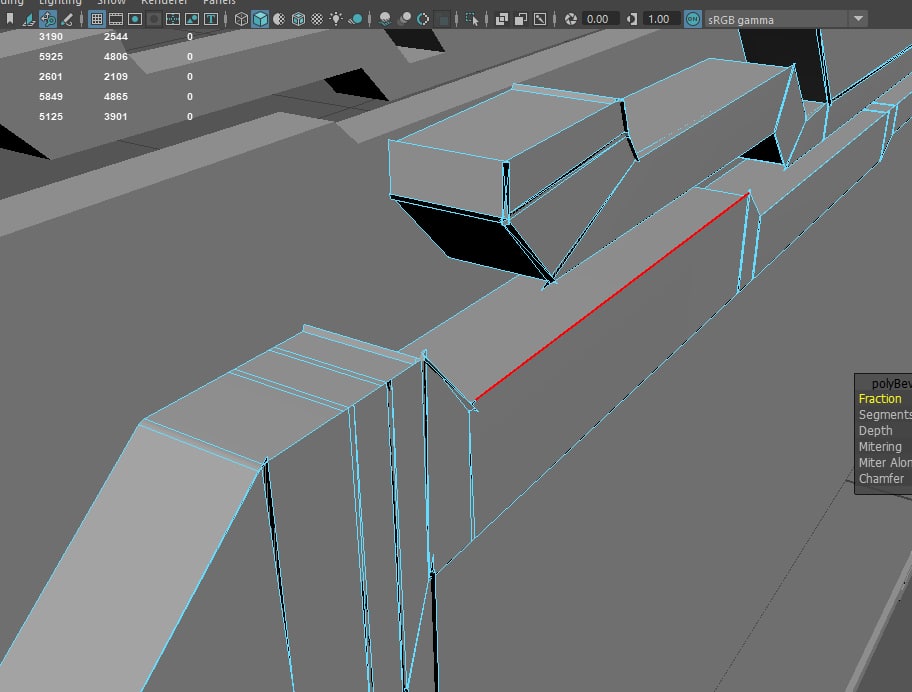
Task: Toggle the Depth of Field icon
Action: pos(443,20)
